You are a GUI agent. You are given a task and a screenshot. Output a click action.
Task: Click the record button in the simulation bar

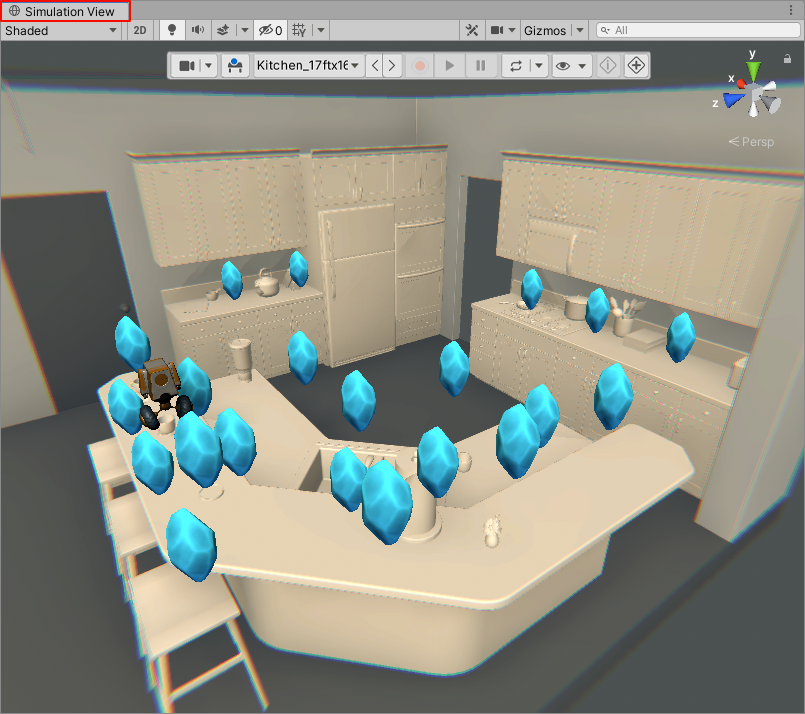tap(419, 65)
